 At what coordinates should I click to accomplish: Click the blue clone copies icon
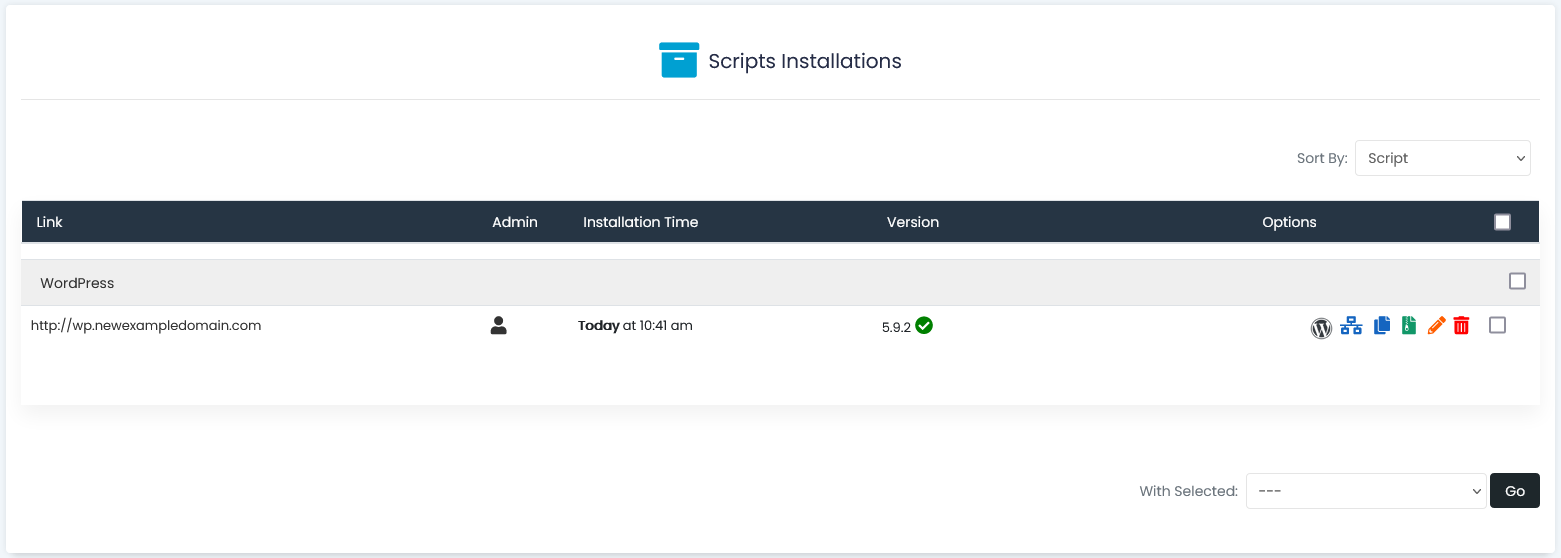1382,325
